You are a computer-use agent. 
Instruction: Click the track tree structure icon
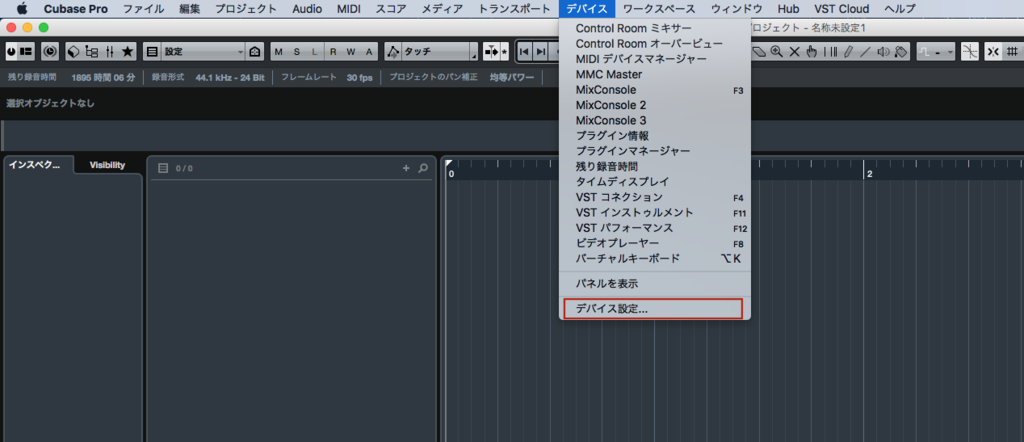pos(92,52)
